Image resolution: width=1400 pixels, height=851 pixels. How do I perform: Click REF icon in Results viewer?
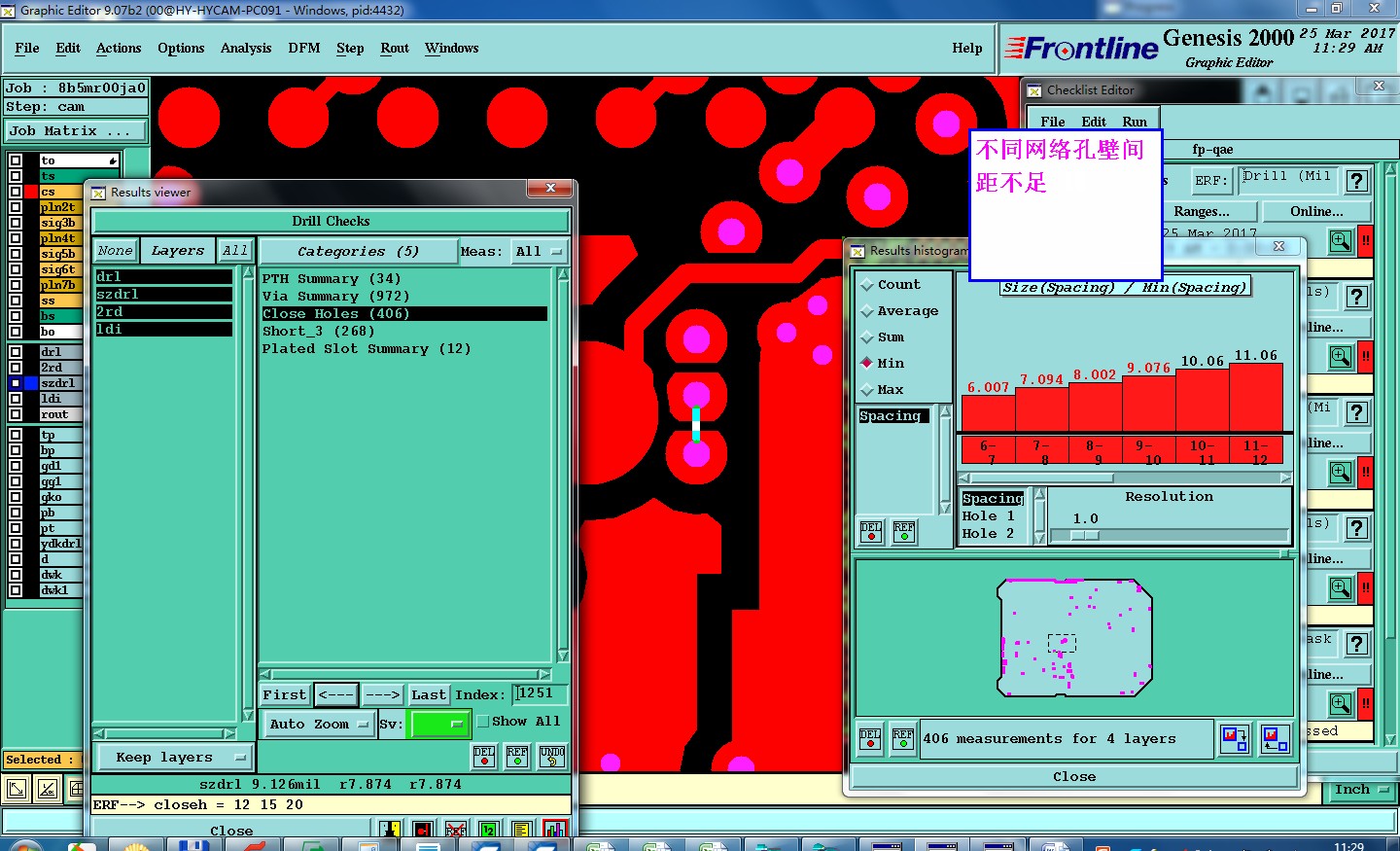(517, 756)
